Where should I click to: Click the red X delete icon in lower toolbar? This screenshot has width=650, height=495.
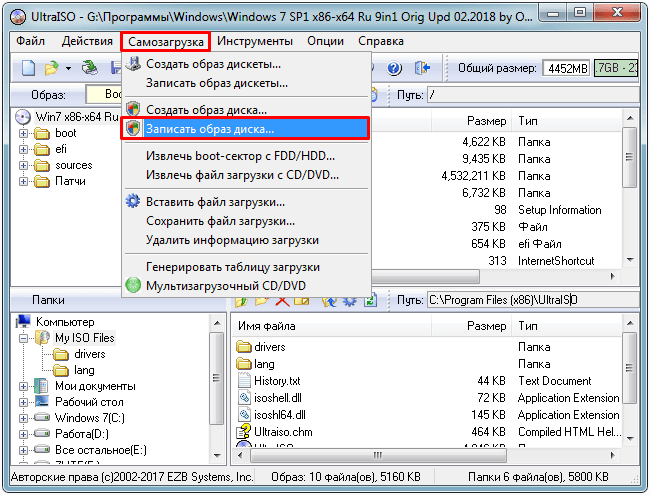tap(282, 301)
